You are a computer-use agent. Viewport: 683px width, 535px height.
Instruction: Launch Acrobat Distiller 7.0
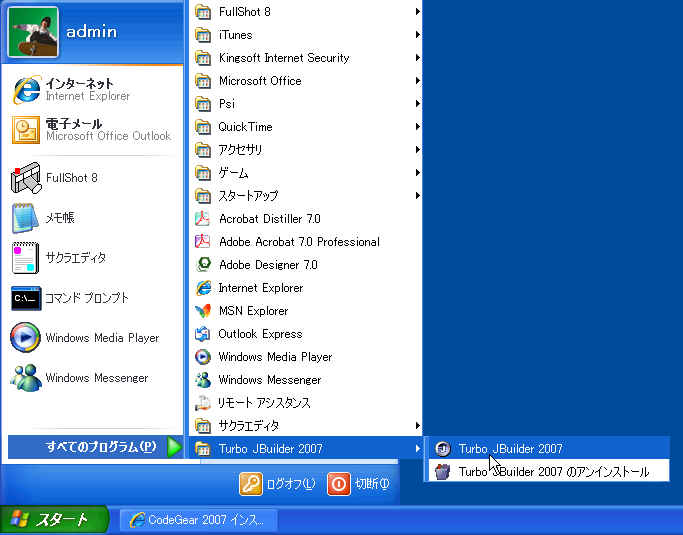[203, 219]
